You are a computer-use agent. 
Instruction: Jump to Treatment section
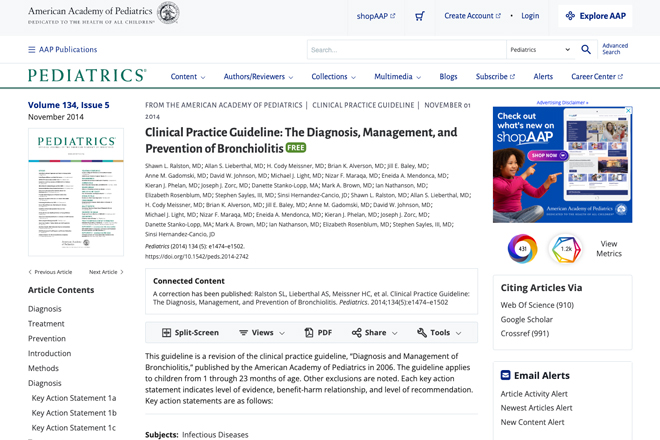tap(46, 324)
